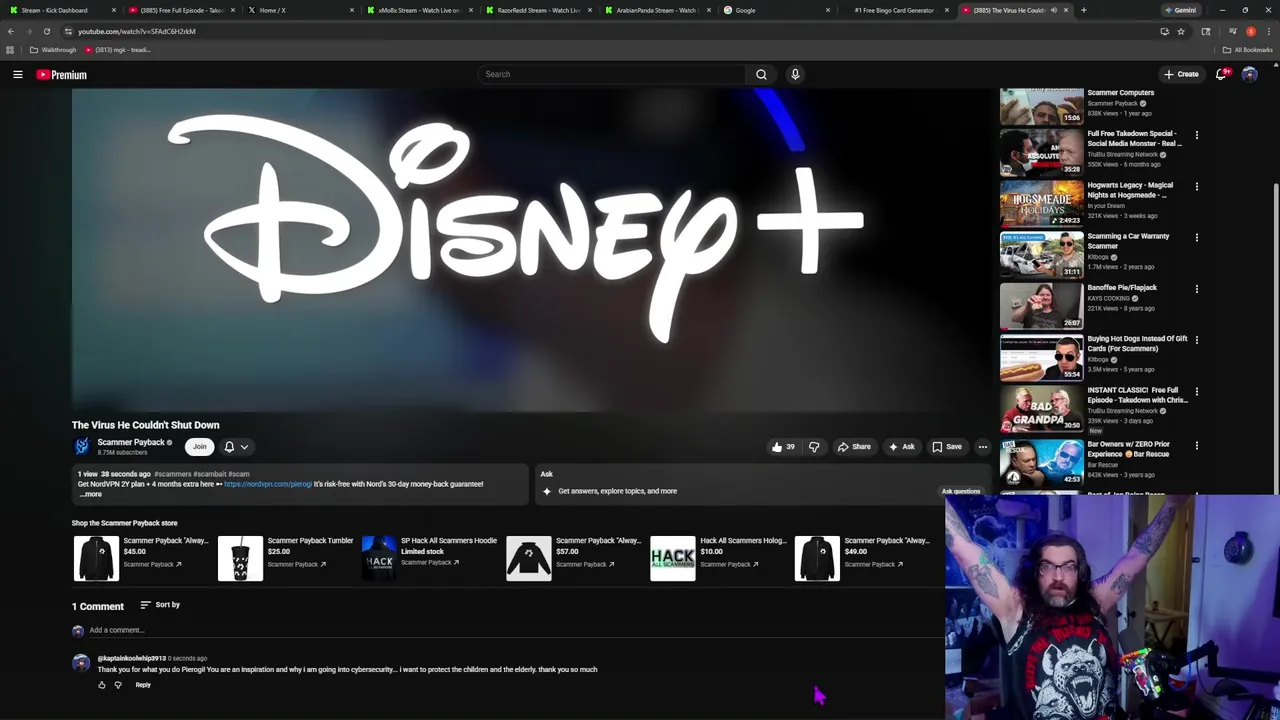Click the Share button
Viewport: 1280px width, 720px height.
tap(854, 447)
